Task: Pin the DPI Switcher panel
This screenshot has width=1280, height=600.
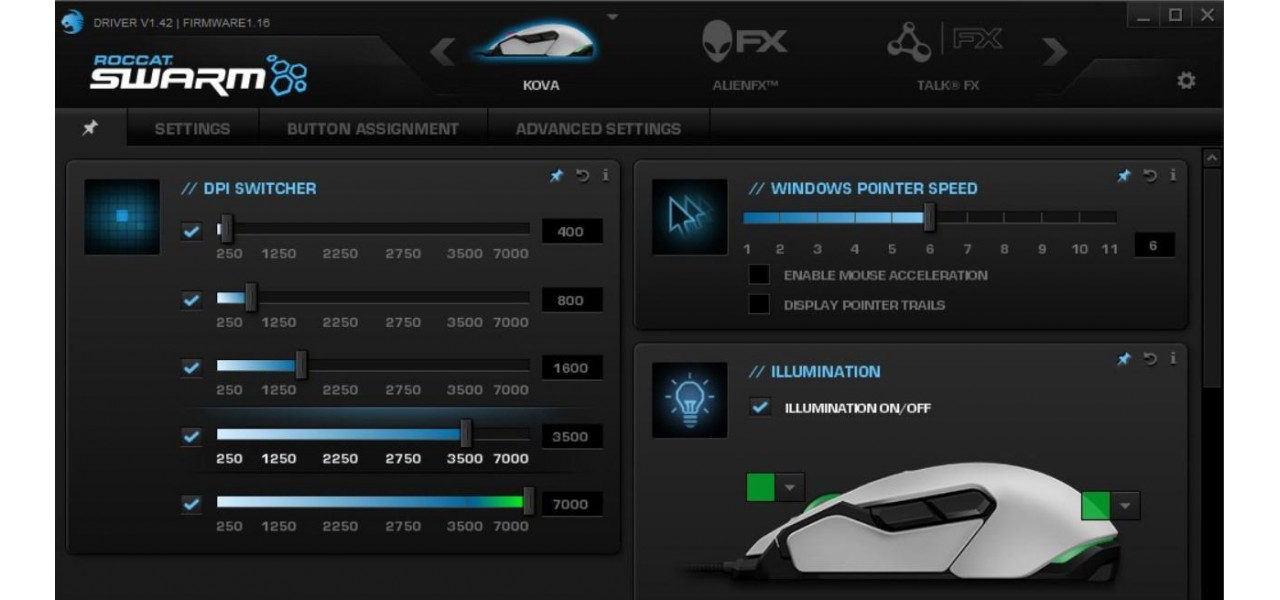Action: click(x=556, y=176)
